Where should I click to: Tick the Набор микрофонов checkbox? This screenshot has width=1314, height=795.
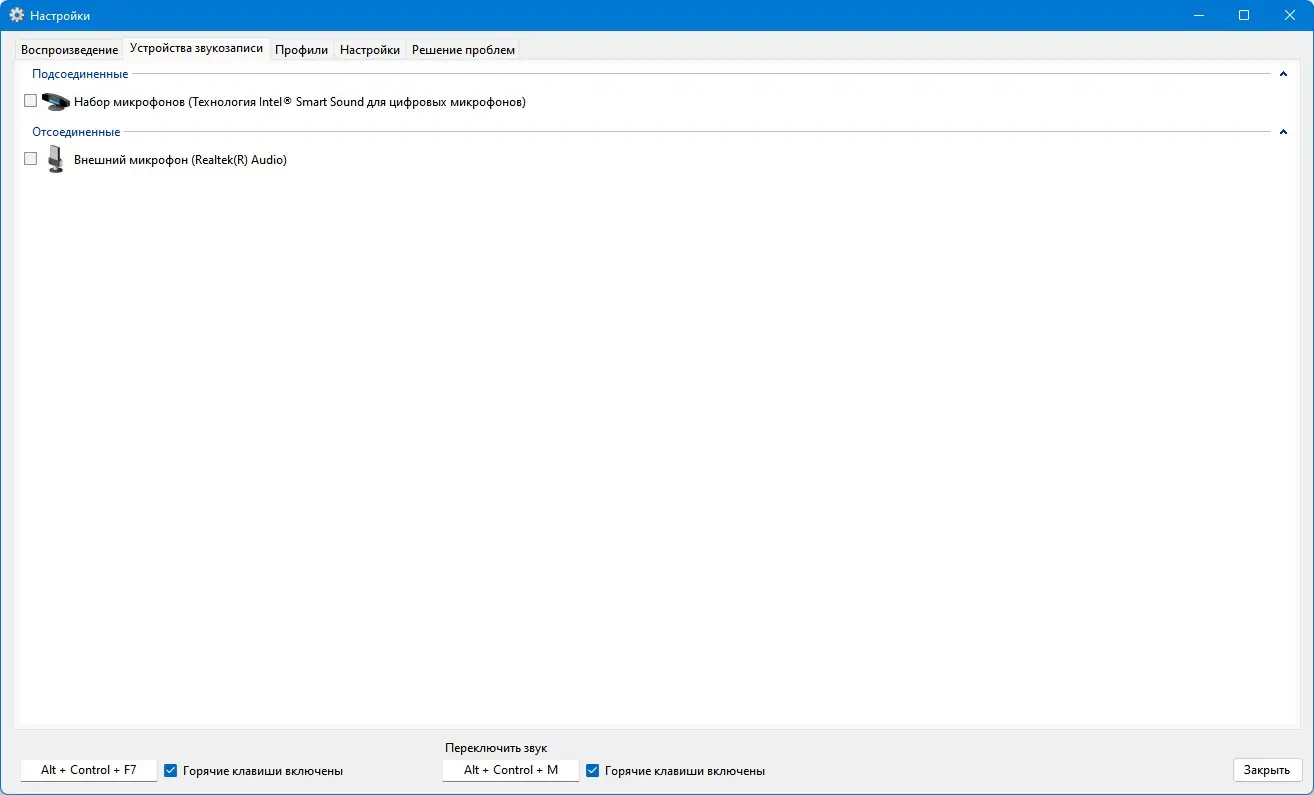(30, 101)
